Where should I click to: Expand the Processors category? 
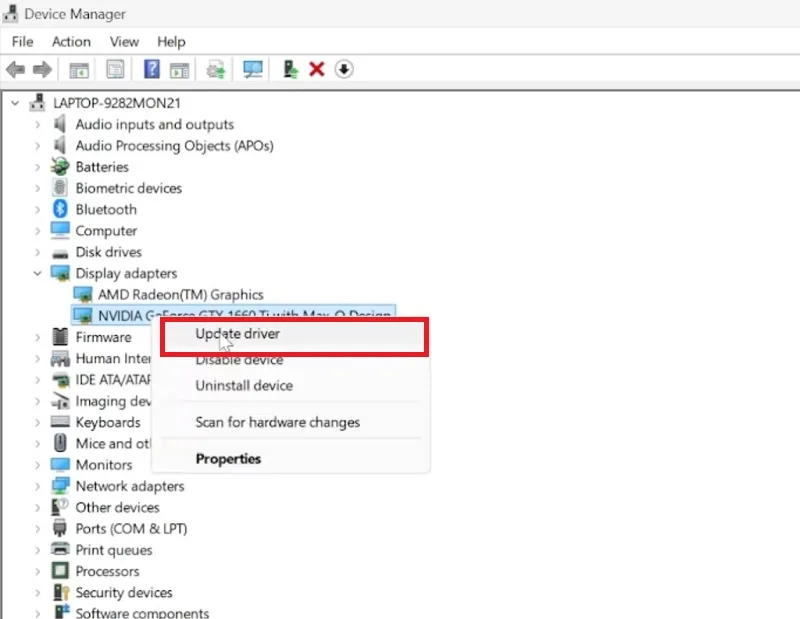38,572
